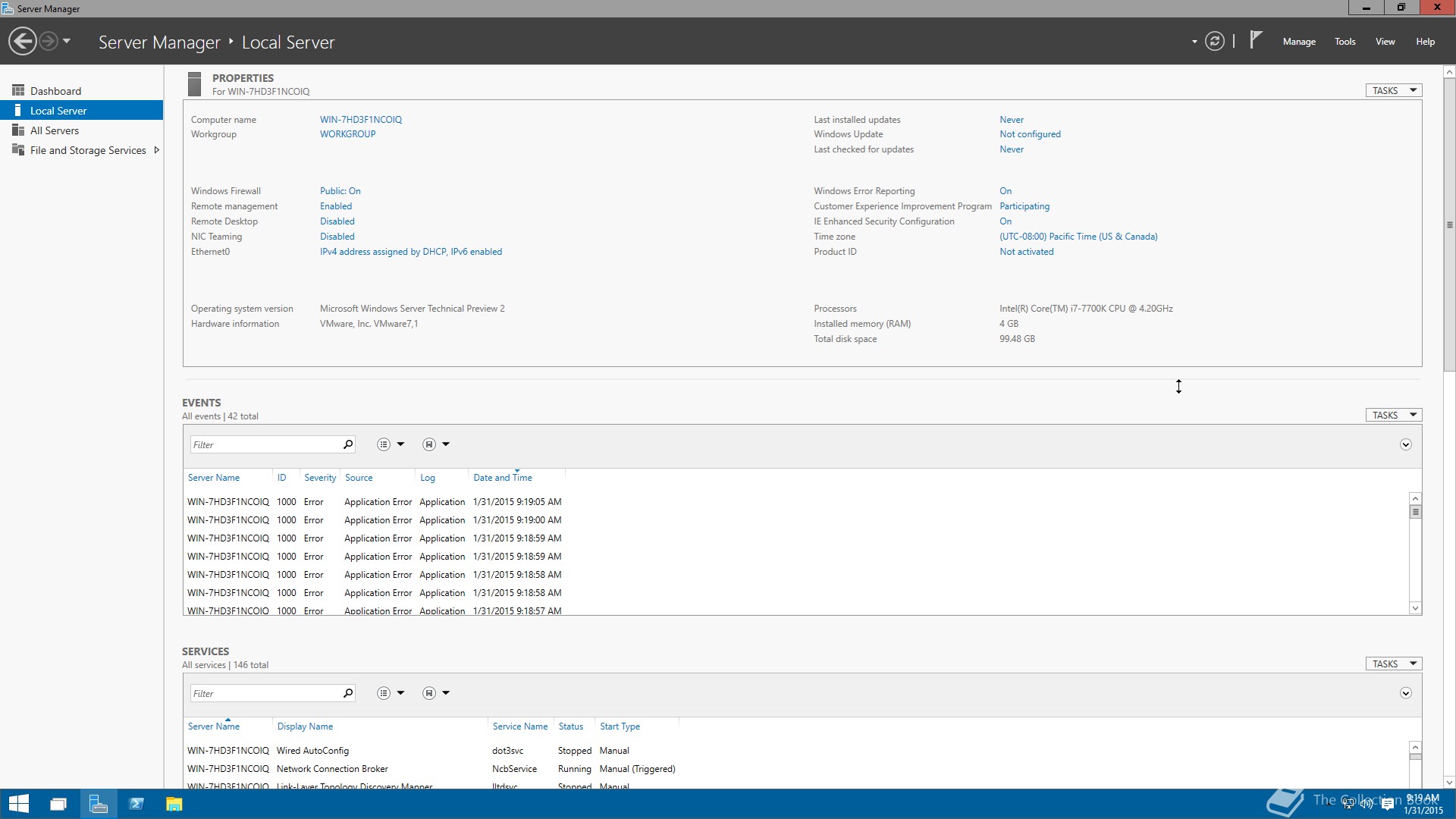1456x819 pixels.
Task: Sort events by Date and Time column
Action: point(503,477)
